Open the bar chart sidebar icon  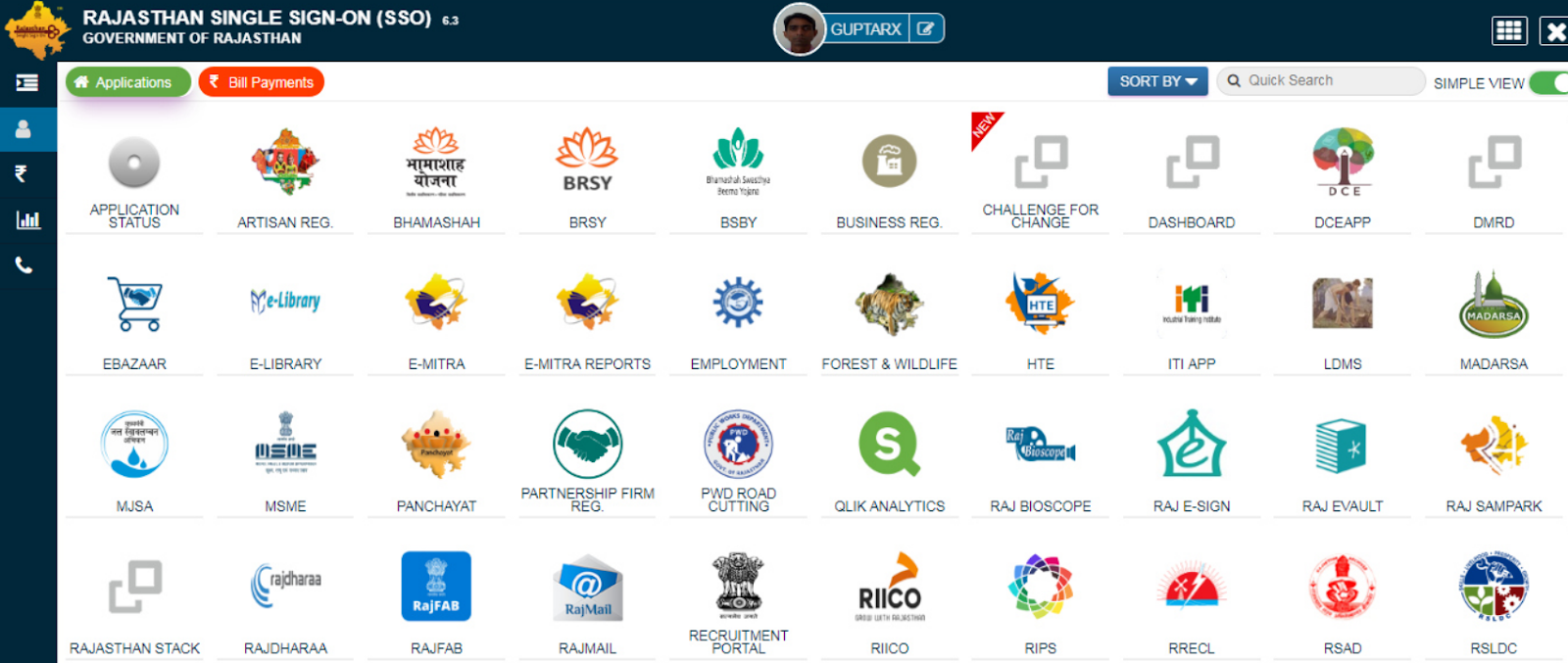(x=28, y=219)
